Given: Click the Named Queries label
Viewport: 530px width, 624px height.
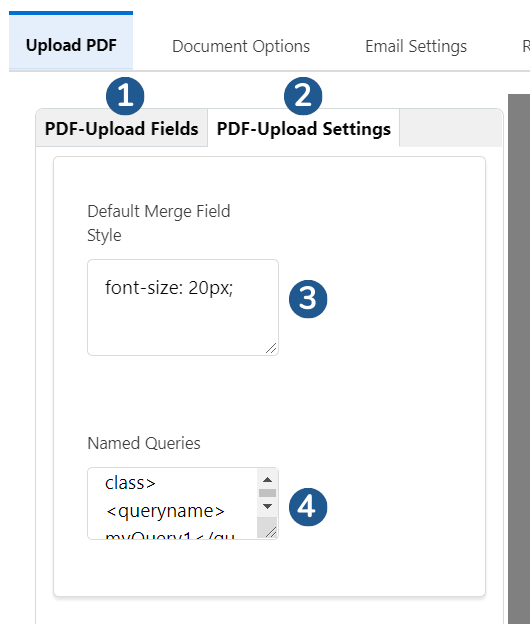Looking at the screenshot, I should click(x=144, y=443).
